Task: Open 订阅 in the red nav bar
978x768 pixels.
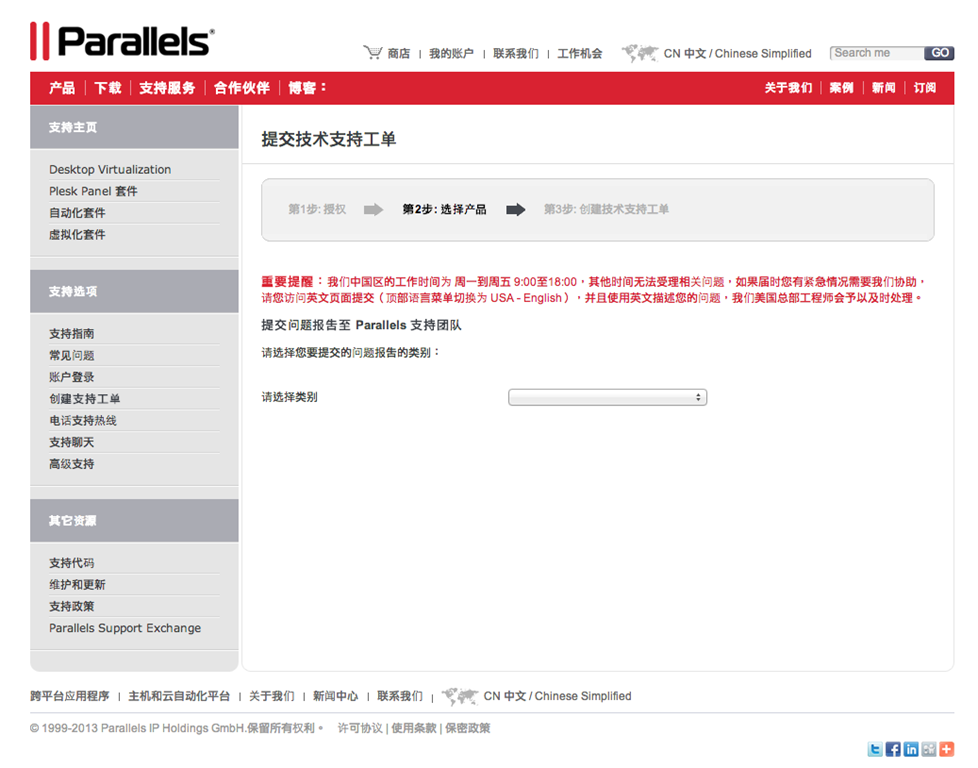Action: click(925, 88)
